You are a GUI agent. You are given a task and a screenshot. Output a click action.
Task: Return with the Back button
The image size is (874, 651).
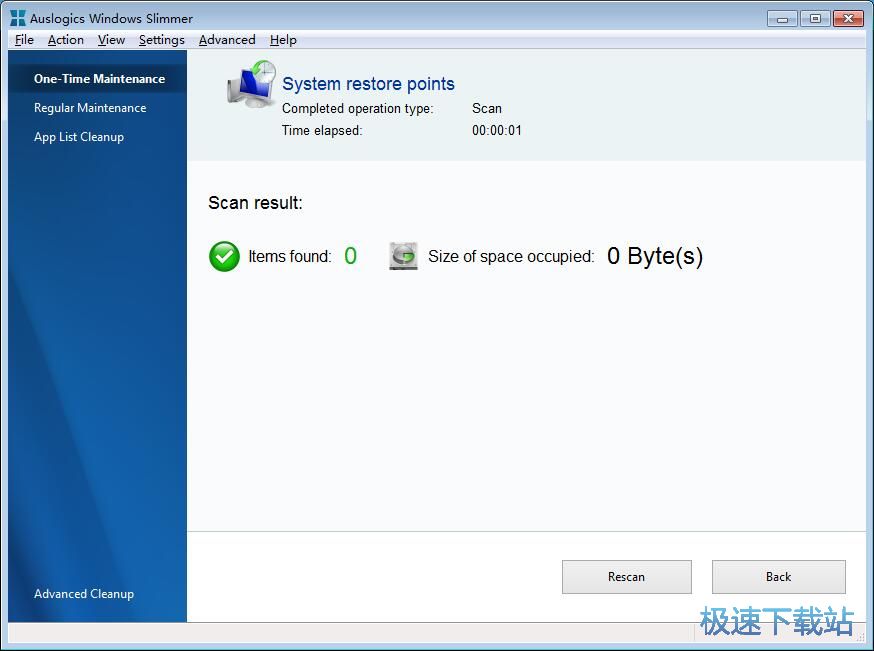click(779, 577)
